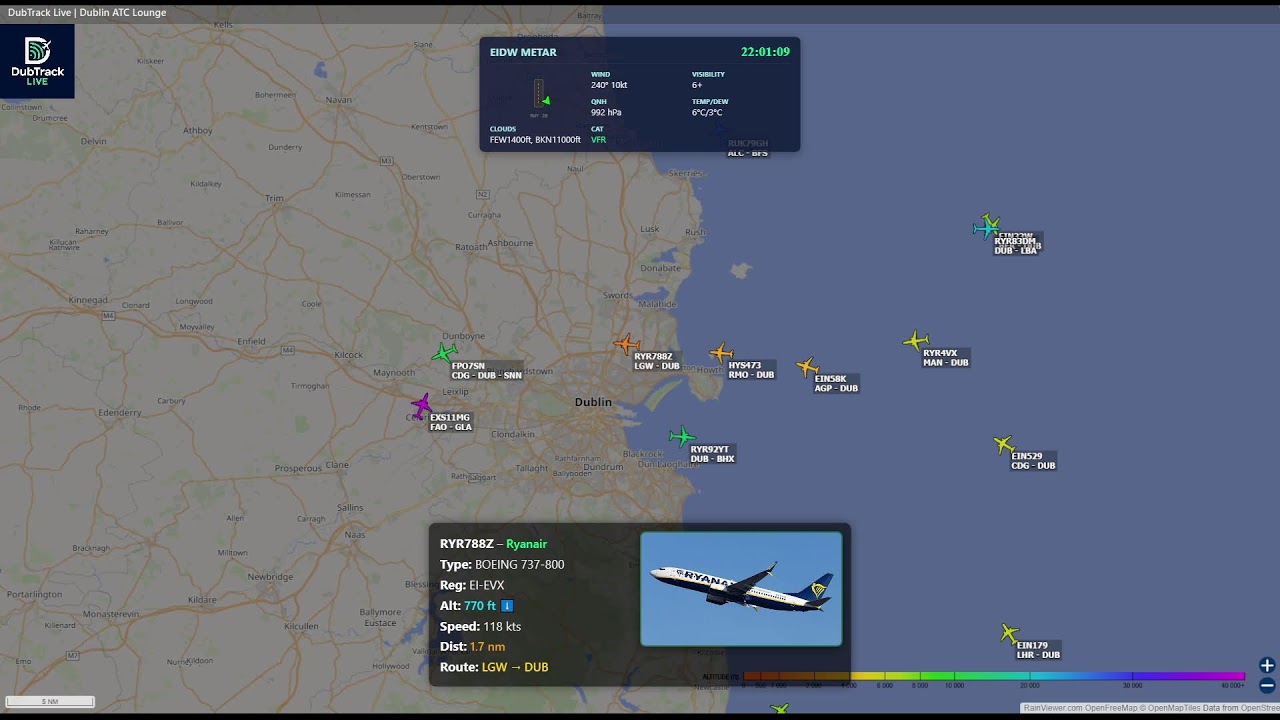Screen dimensions: 1280x720
Task: Click the 10 000 green section of altitude legend
Action: (x=953, y=677)
